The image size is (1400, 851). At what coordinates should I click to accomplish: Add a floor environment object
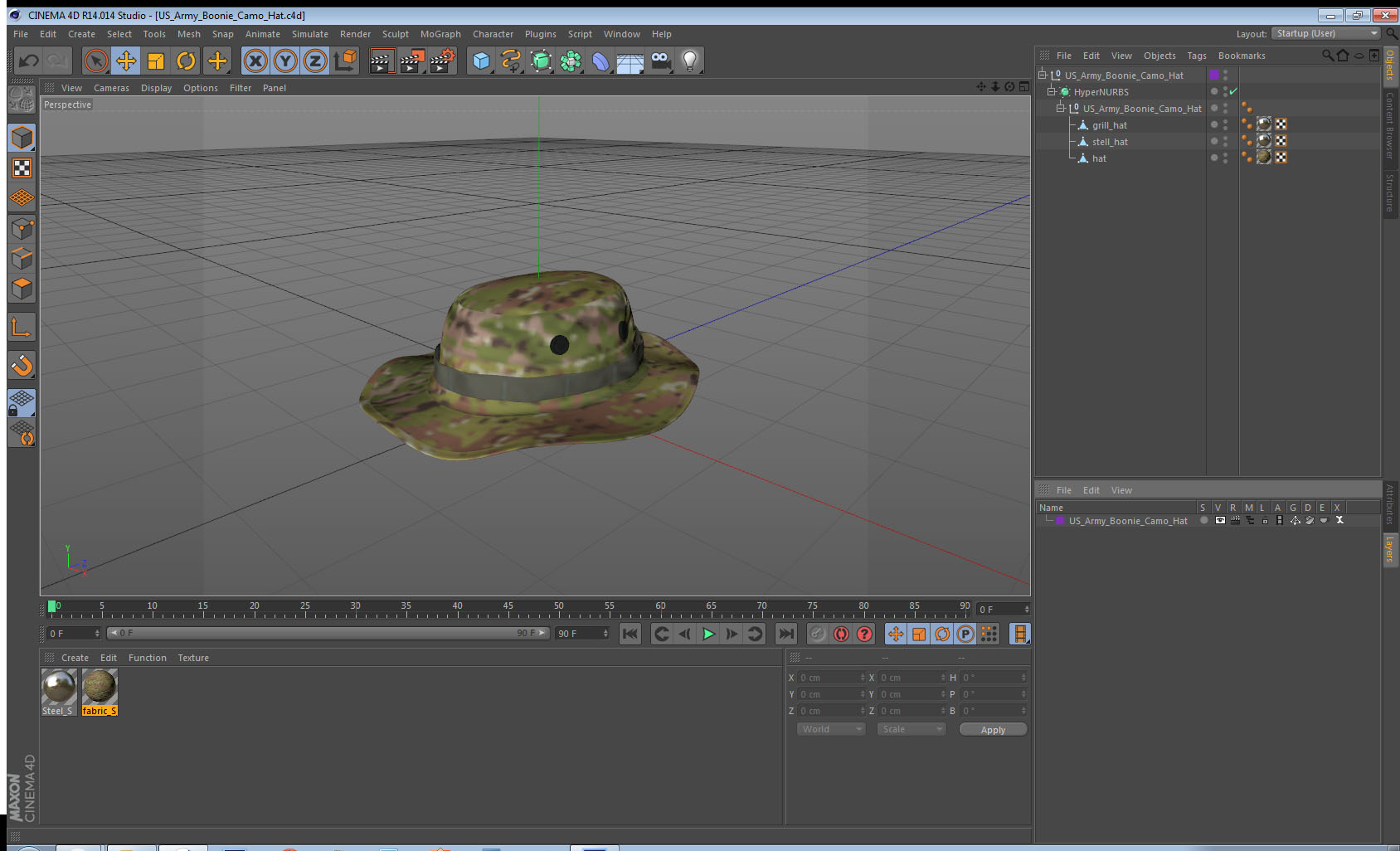[630, 62]
